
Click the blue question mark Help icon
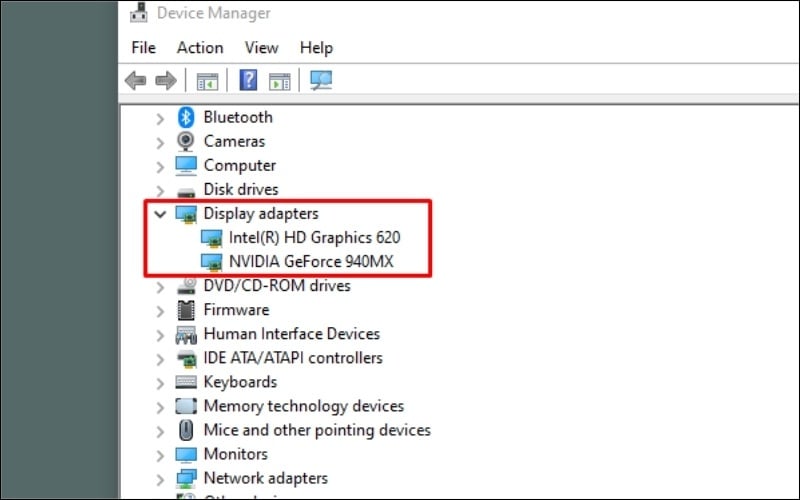click(248, 80)
